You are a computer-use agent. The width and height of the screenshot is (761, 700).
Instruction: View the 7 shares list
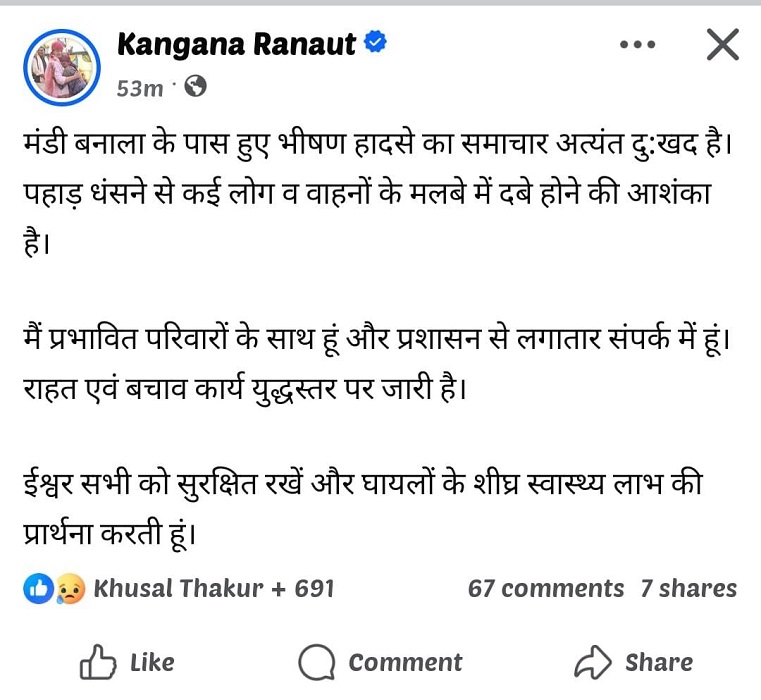[x=688, y=588]
